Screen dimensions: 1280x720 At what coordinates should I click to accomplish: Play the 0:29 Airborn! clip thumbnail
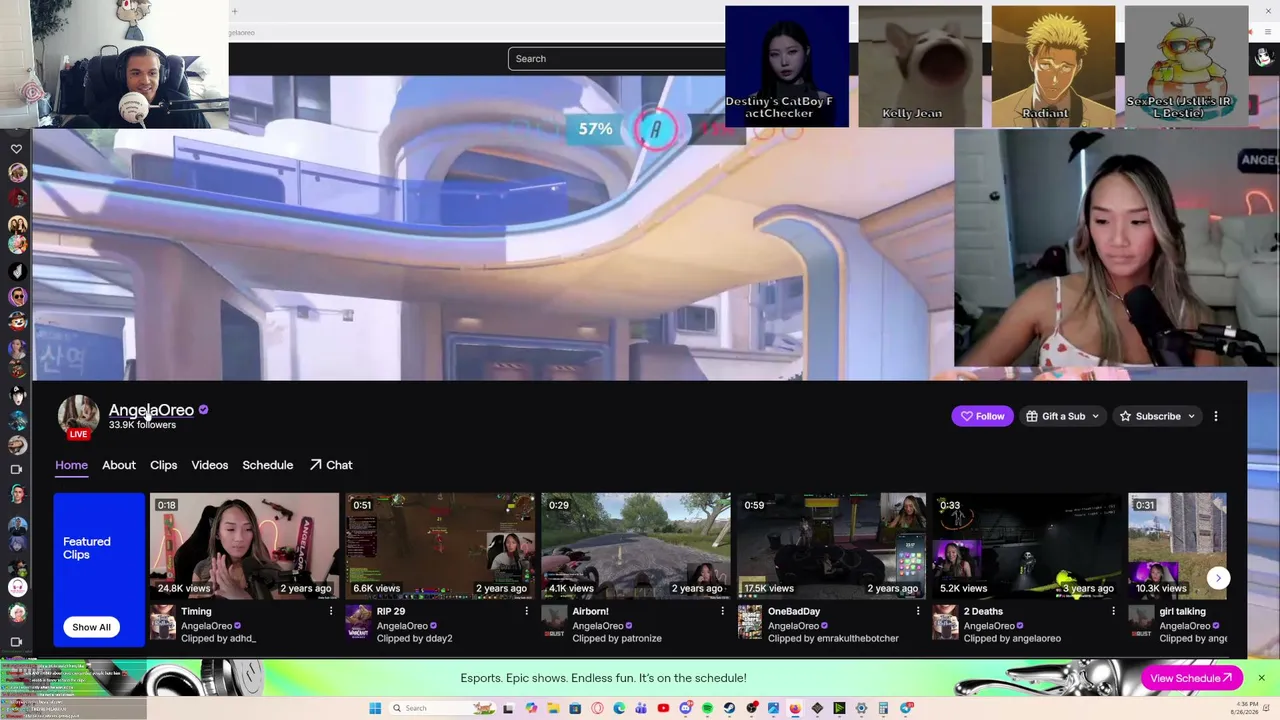click(x=636, y=546)
